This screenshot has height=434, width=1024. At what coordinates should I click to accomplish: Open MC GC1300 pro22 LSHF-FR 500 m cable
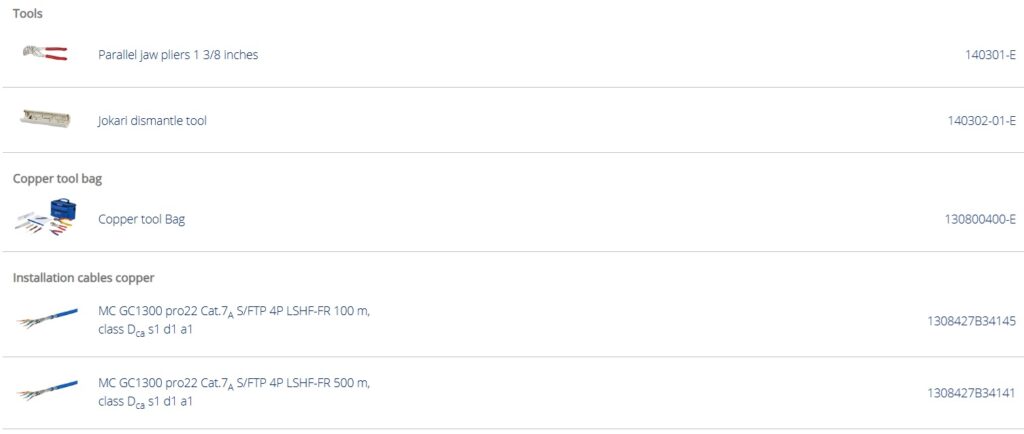[234, 383]
